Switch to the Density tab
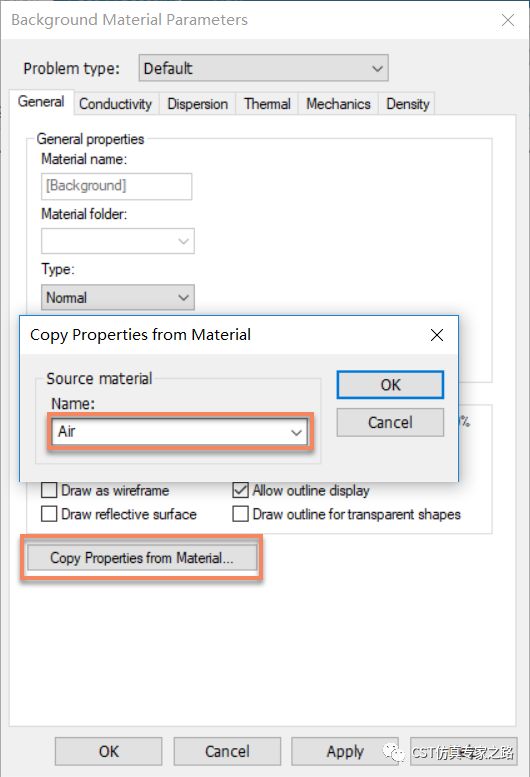This screenshot has height=777, width=530. pos(407,104)
